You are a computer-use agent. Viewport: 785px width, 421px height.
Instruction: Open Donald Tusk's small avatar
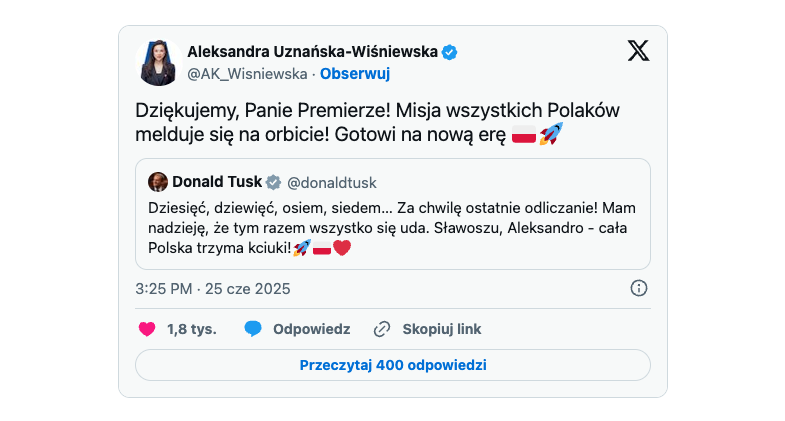158,182
